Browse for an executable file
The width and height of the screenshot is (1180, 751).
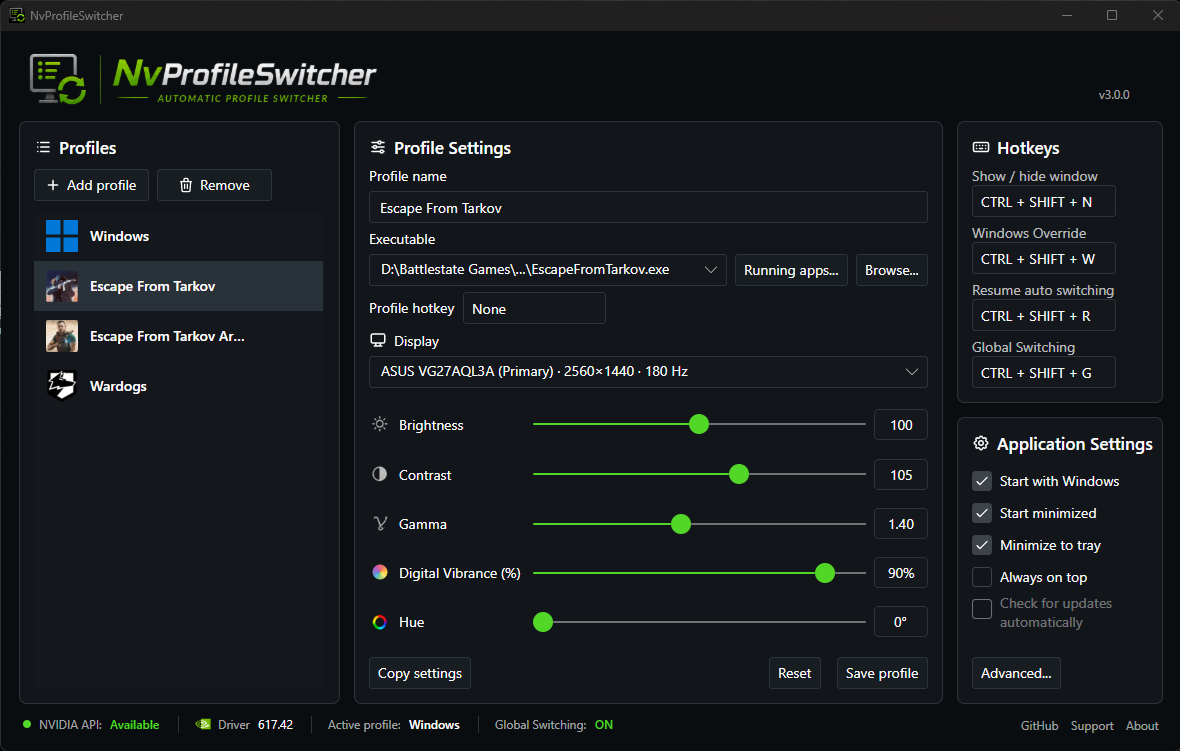892,270
